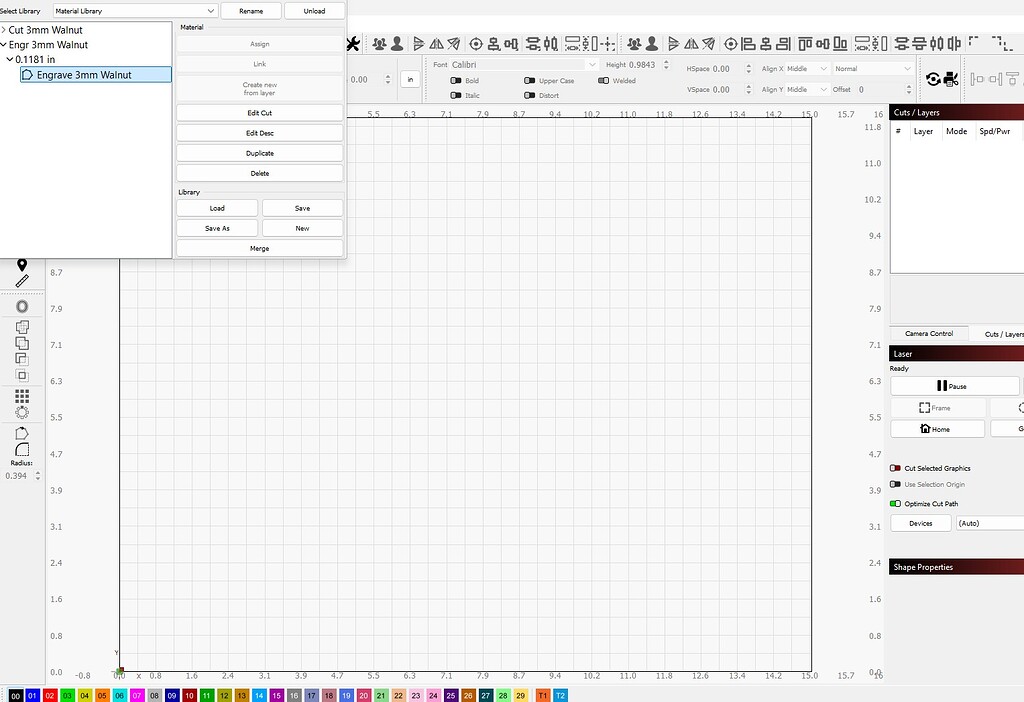1024x702 pixels.
Task: Turn off Optimize Cut Path toggle
Action: pos(895,504)
